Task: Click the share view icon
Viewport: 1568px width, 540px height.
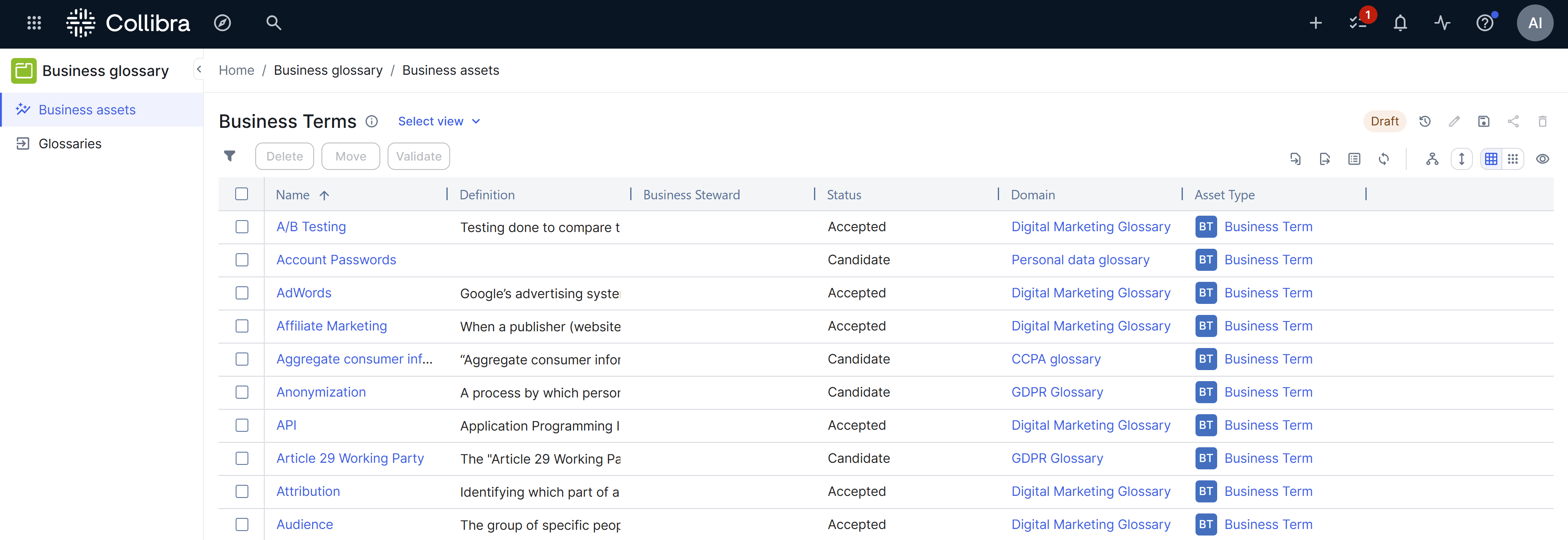Action: coord(1512,121)
